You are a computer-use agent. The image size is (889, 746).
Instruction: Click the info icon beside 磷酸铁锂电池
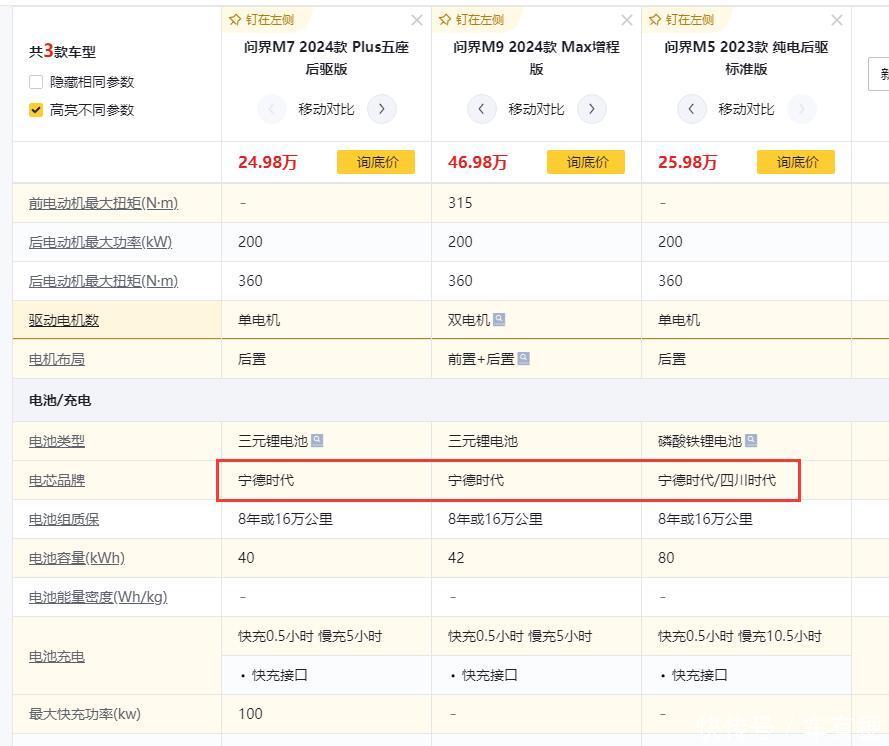point(751,441)
